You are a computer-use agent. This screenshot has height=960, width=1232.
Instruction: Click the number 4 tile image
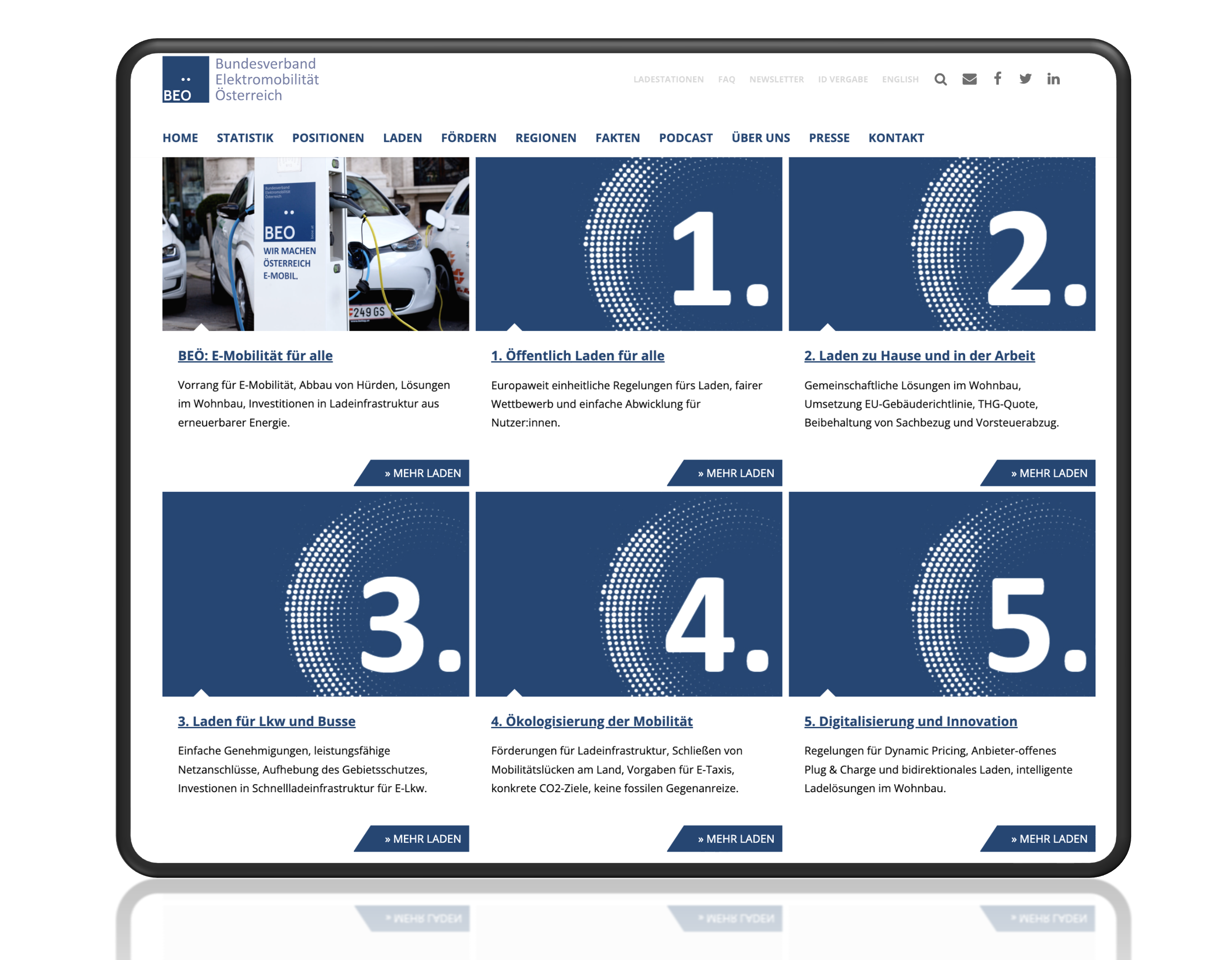click(x=629, y=594)
